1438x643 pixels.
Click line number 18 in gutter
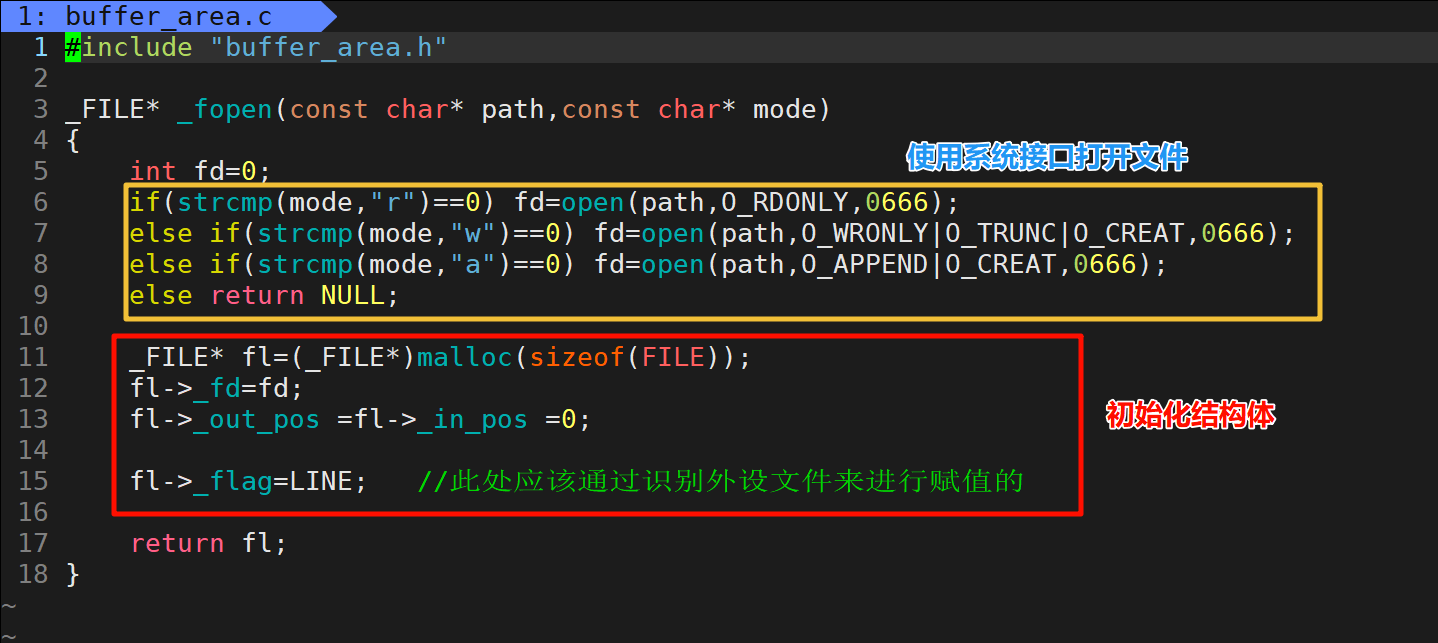point(33,574)
